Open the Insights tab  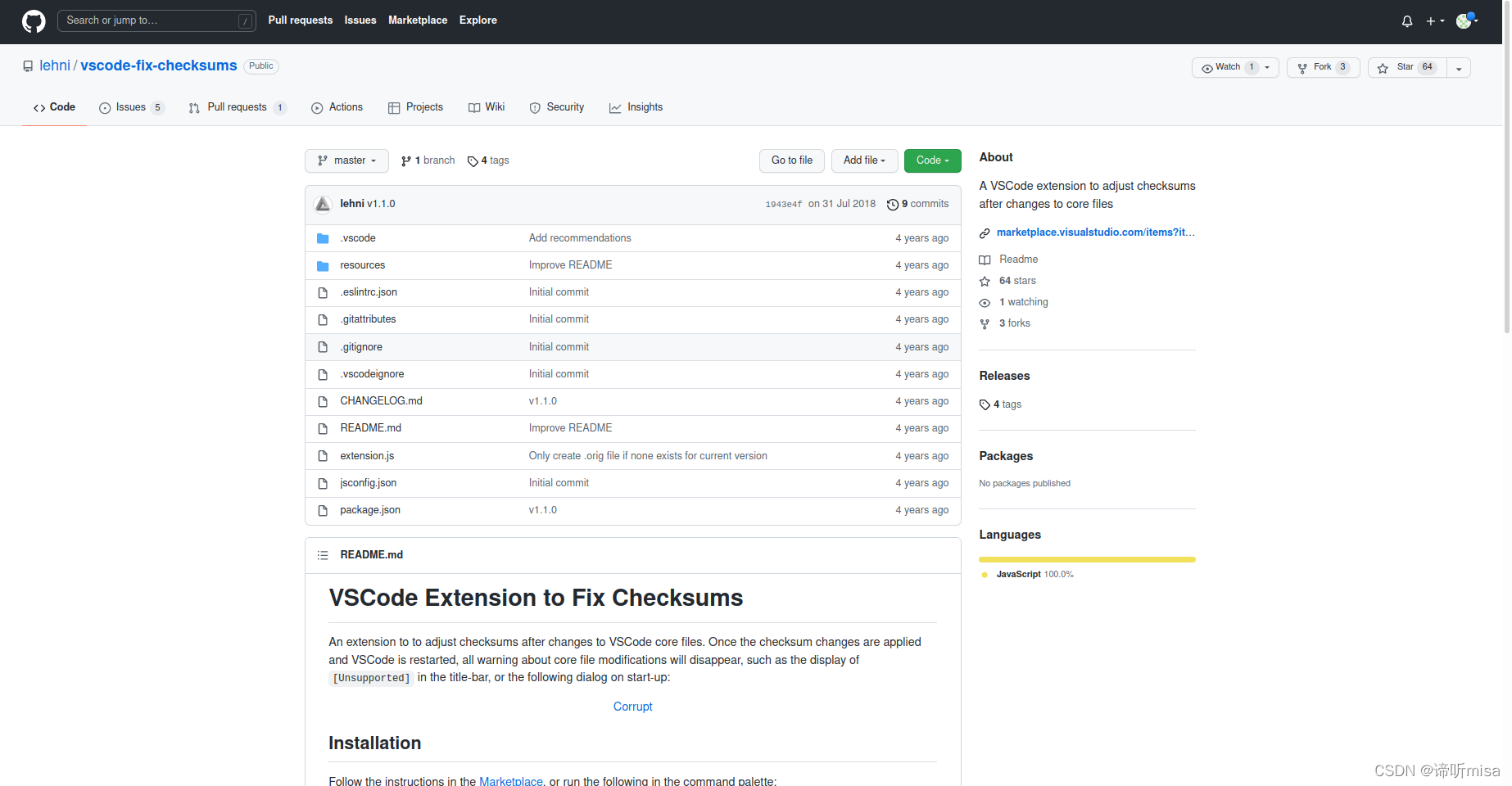point(636,107)
